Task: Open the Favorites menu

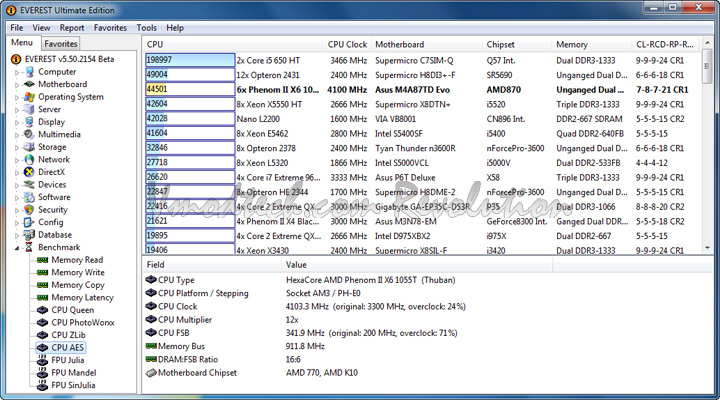Action: tap(110, 28)
